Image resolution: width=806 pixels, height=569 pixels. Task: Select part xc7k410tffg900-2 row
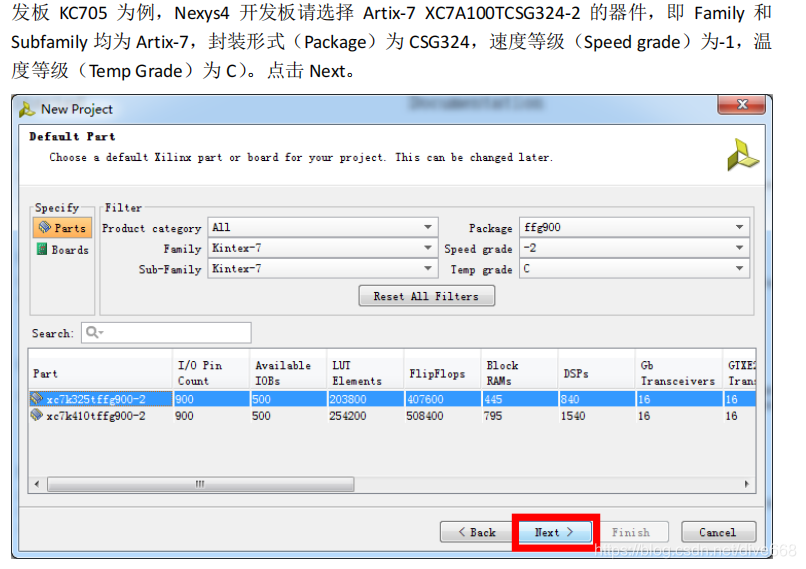[392, 415]
